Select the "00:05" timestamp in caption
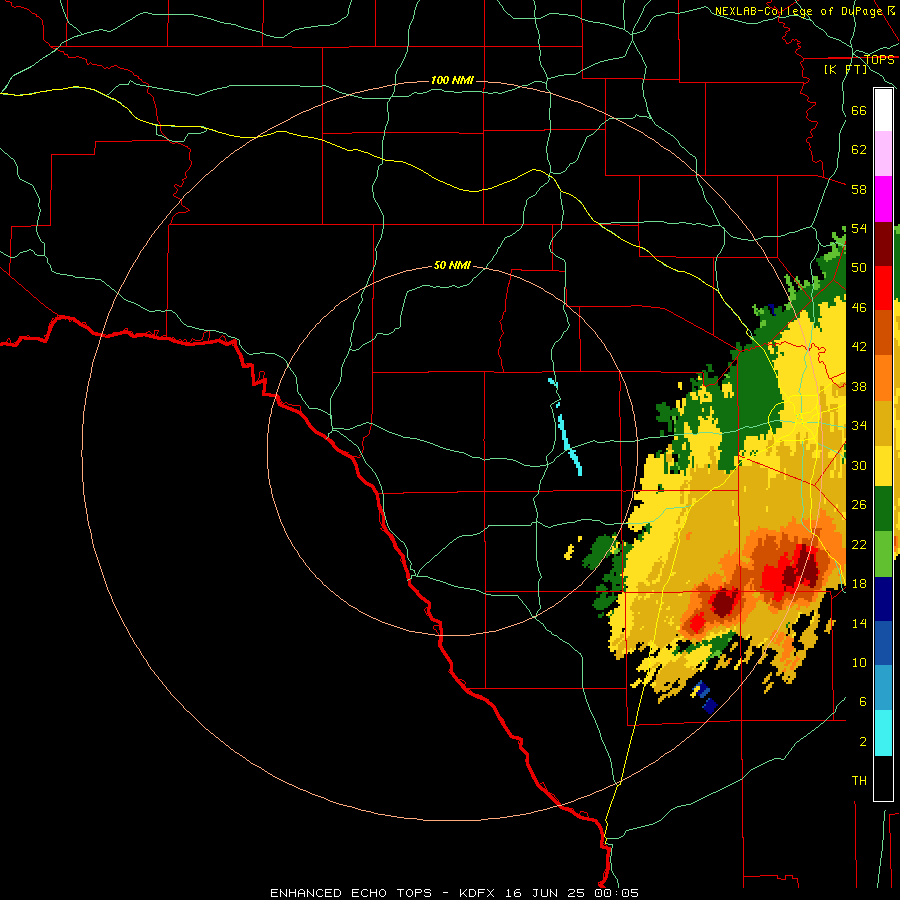 616,893
